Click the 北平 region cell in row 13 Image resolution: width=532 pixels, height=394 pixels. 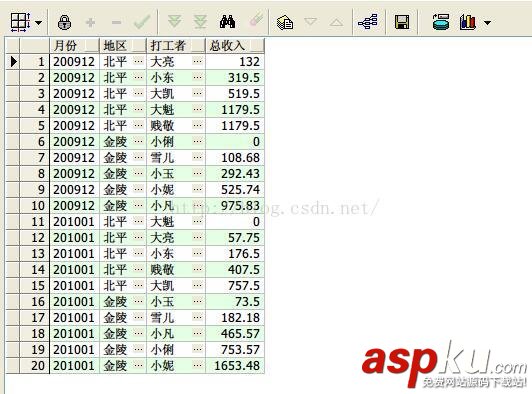pos(123,253)
